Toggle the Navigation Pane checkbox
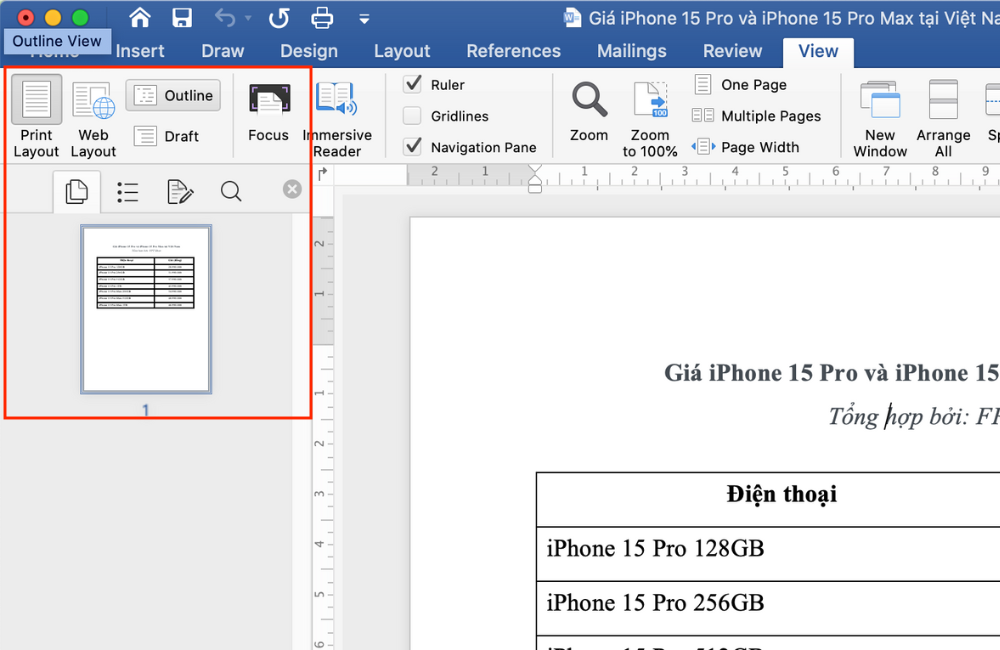Screen dimensions: 1000x650 point(413,147)
